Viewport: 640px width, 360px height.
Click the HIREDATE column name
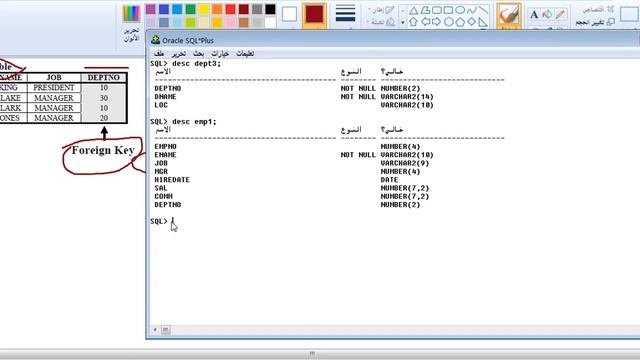click(172, 180)
